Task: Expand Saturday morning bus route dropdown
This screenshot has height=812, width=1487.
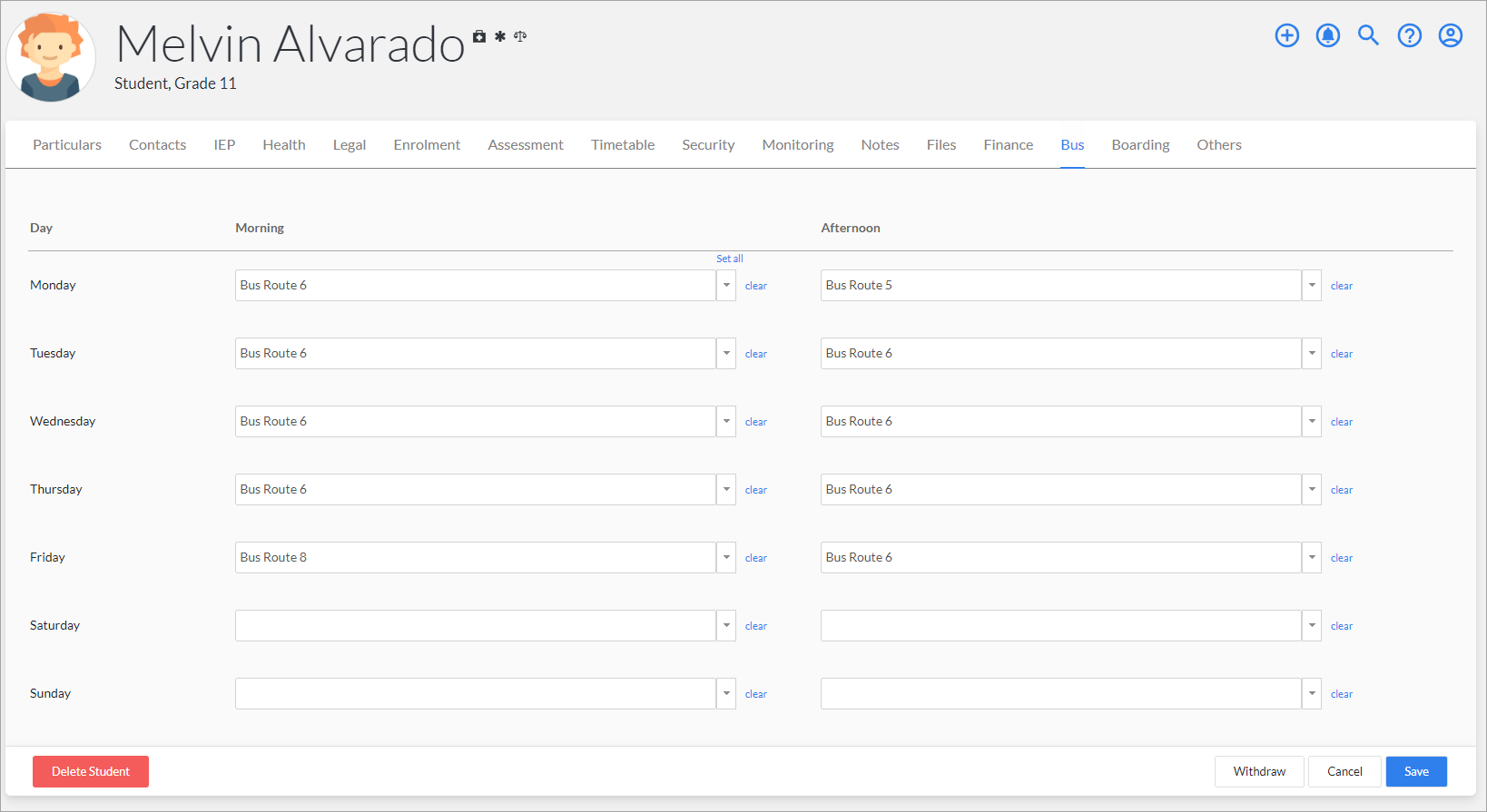Action: point(725,625)
